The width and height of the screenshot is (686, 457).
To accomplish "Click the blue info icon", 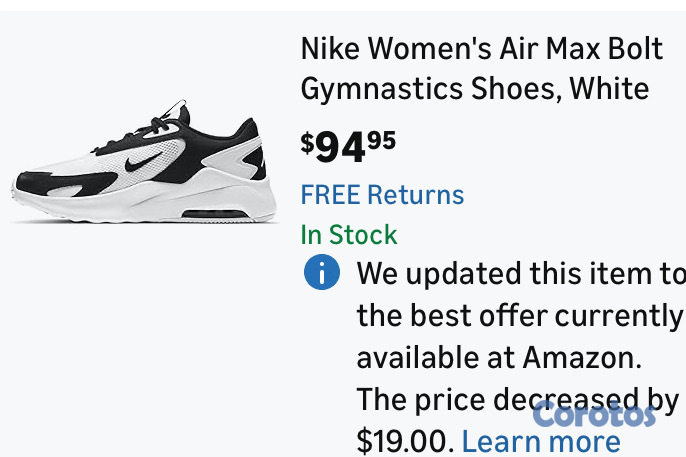I will point(322,272).
